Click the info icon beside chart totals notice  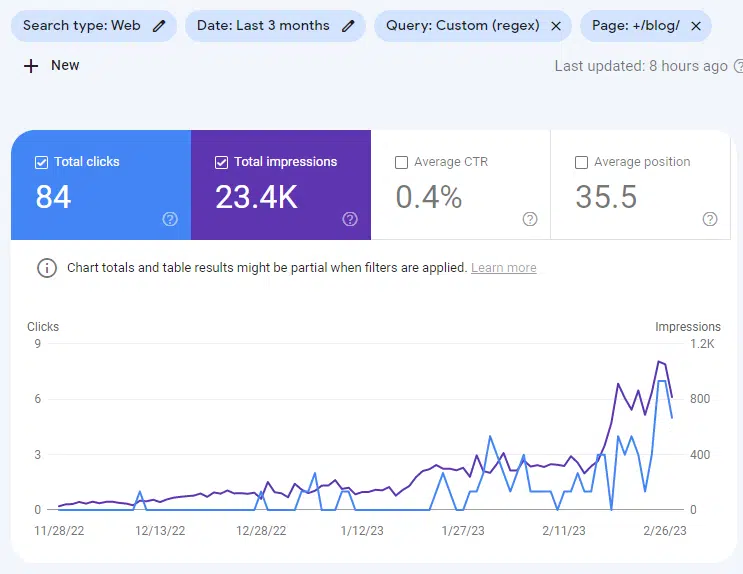pyautogui.click(x=46, y=268)
